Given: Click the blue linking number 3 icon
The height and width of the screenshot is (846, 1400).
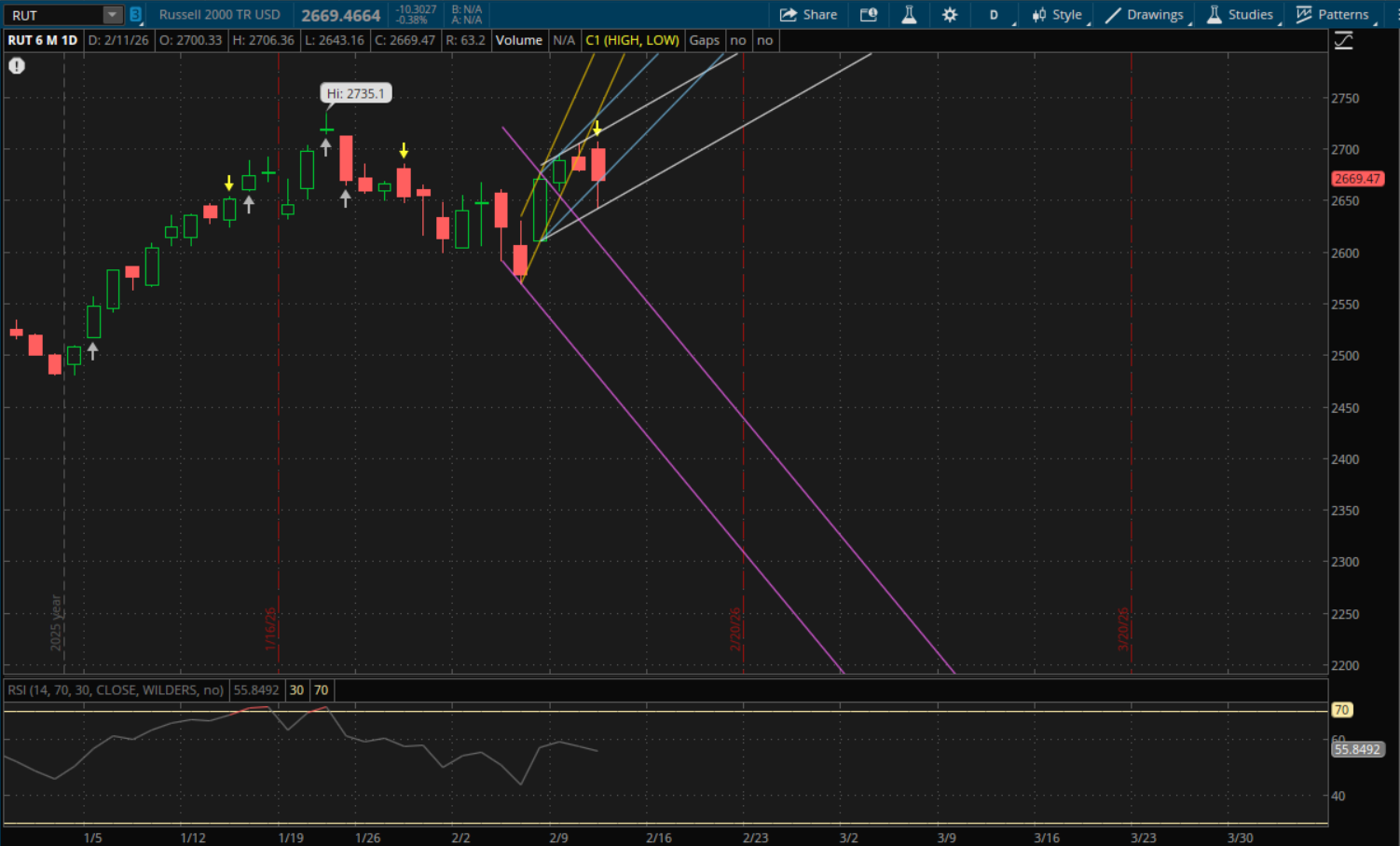Looking at the screenshot, I should pos(135,15).
